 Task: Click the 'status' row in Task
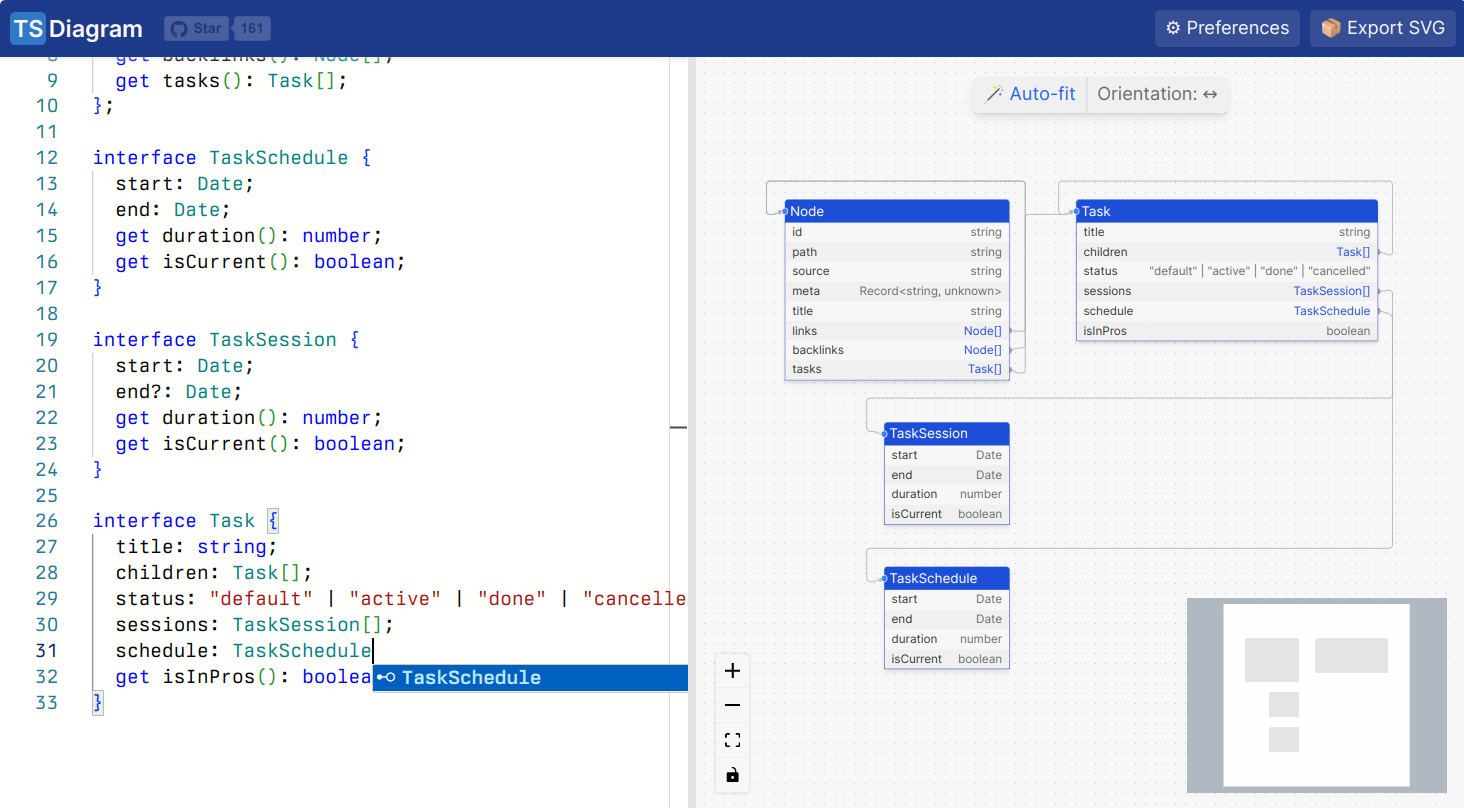click(x=1227, y=271)
